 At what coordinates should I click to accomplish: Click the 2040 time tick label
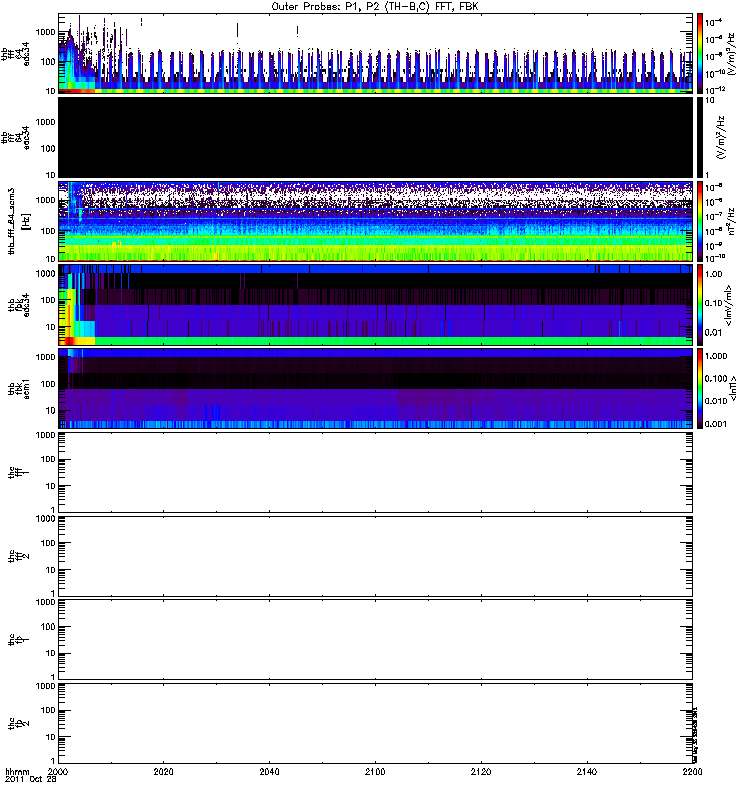pyautogui.click(x=269, y=773)
